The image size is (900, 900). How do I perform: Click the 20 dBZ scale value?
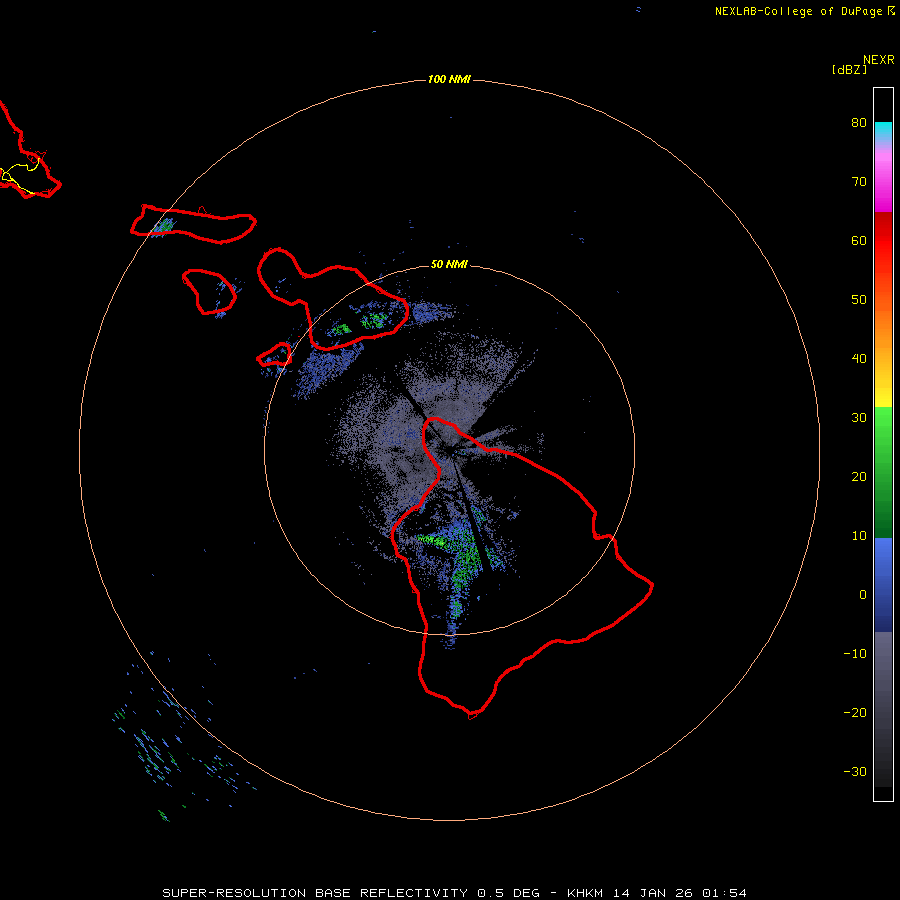[x=859, y=477]
